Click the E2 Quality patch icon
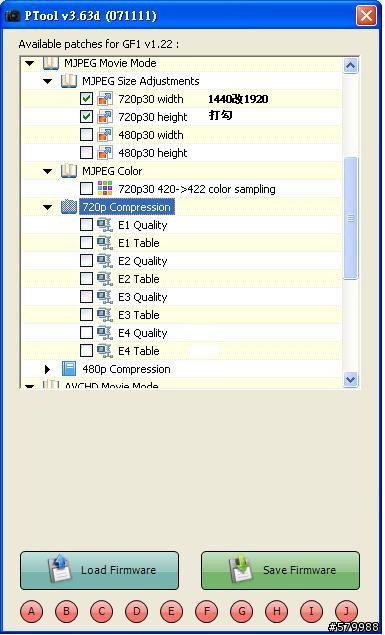The width and height of the screenshot is (385, 635). point(105,261)
